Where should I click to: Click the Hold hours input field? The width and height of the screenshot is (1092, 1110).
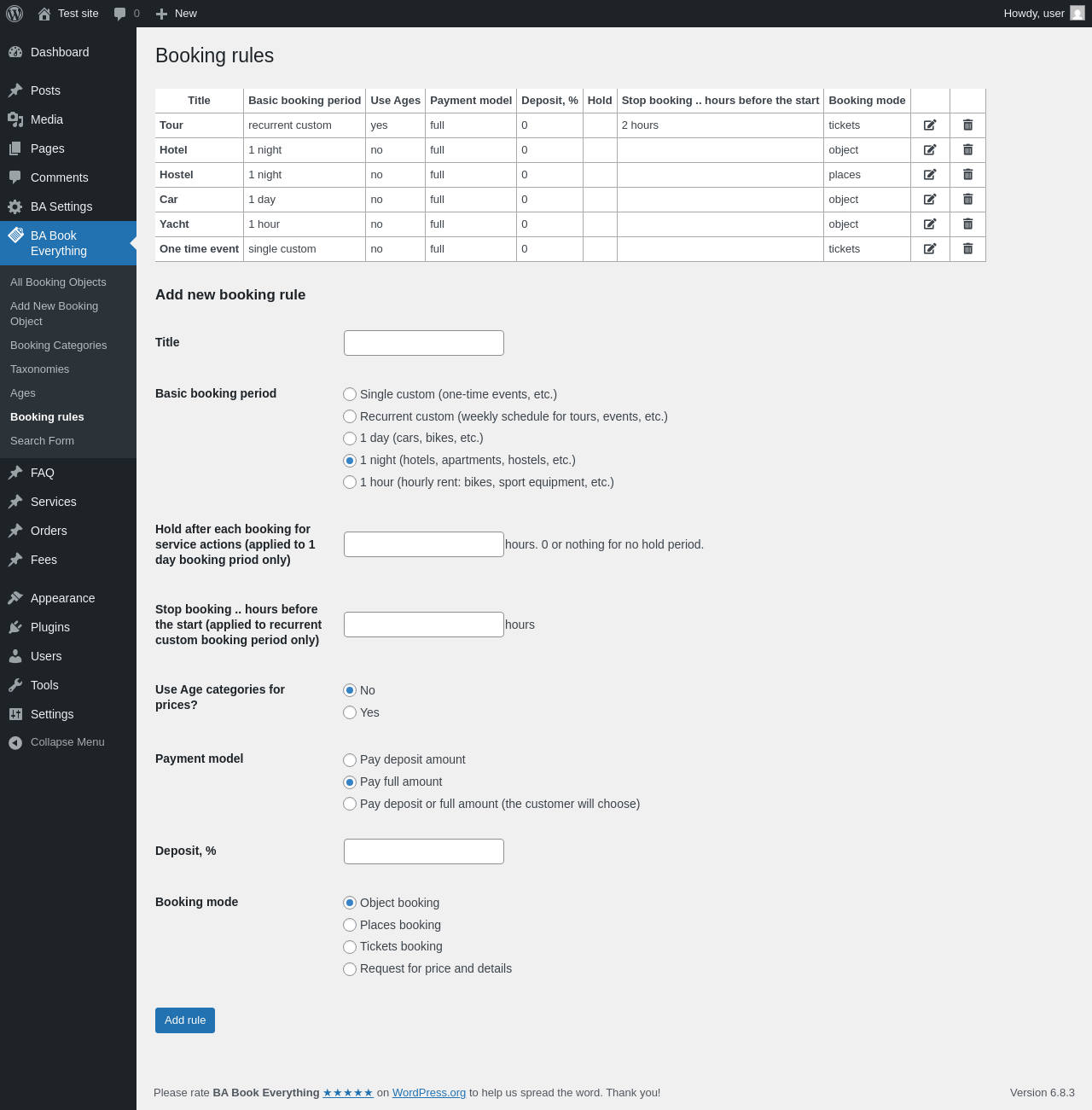tap(424, 544)
